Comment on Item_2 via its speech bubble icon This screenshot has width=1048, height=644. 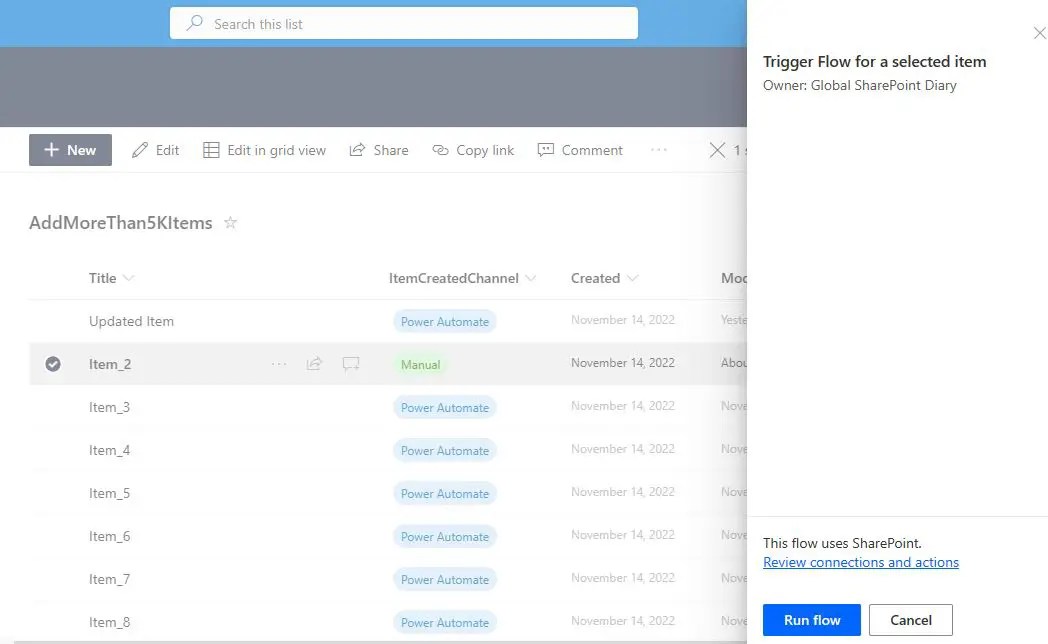pyautogui.click(x=350, y=364)
